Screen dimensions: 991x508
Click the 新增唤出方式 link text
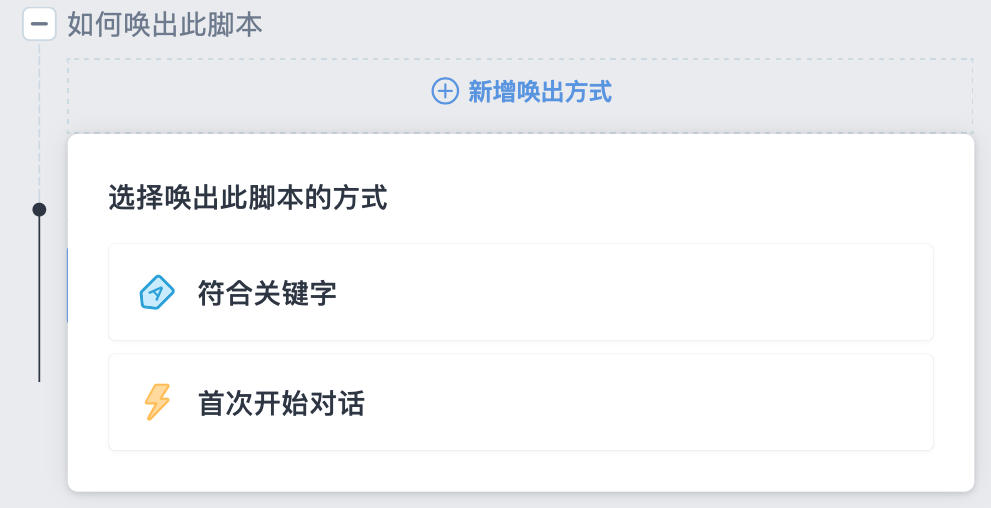[540, 92]
